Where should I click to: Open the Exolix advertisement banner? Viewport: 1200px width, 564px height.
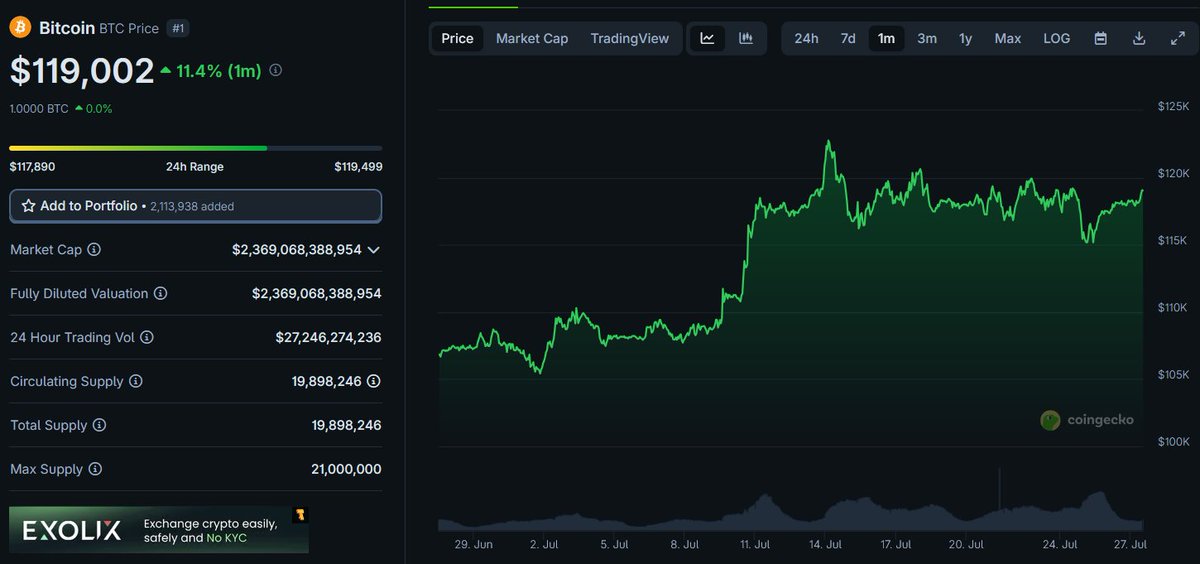159,530
